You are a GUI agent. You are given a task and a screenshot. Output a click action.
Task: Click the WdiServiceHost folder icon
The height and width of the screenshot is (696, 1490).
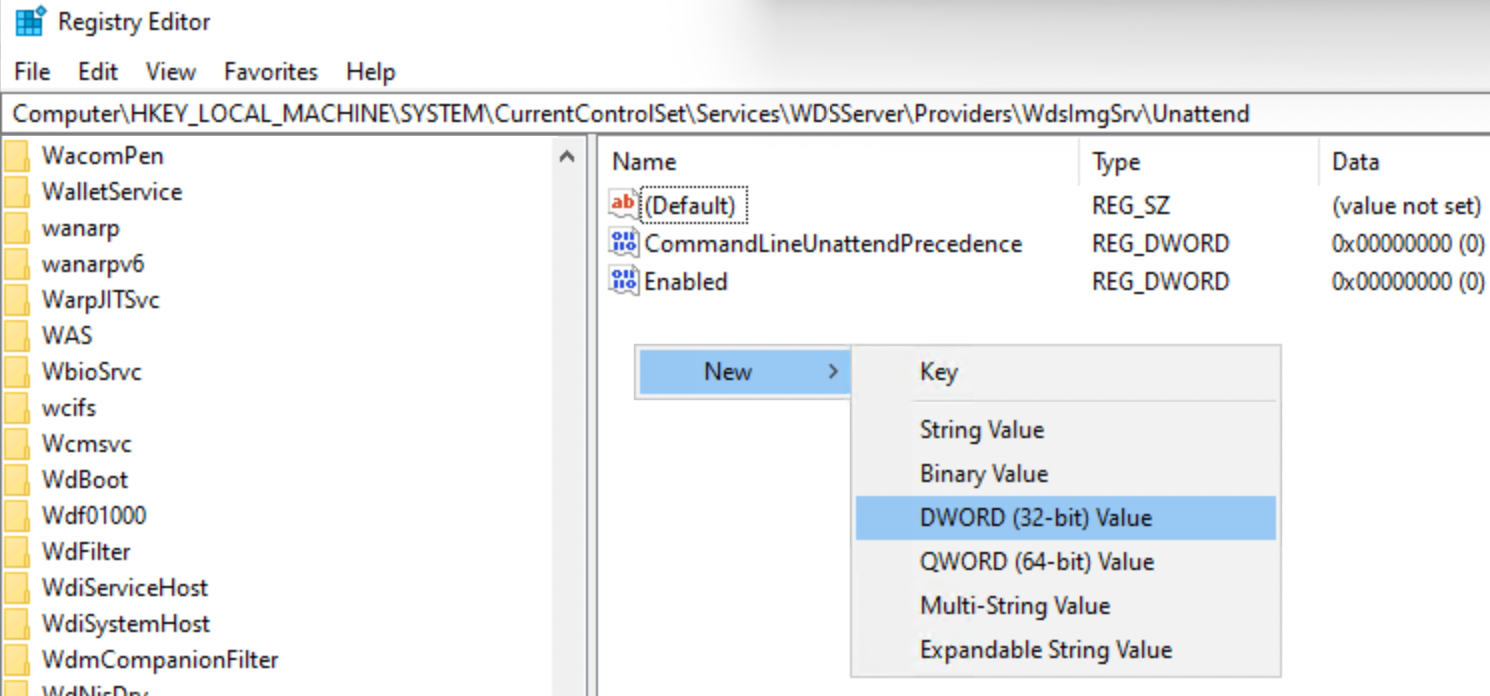pos(17,588)
